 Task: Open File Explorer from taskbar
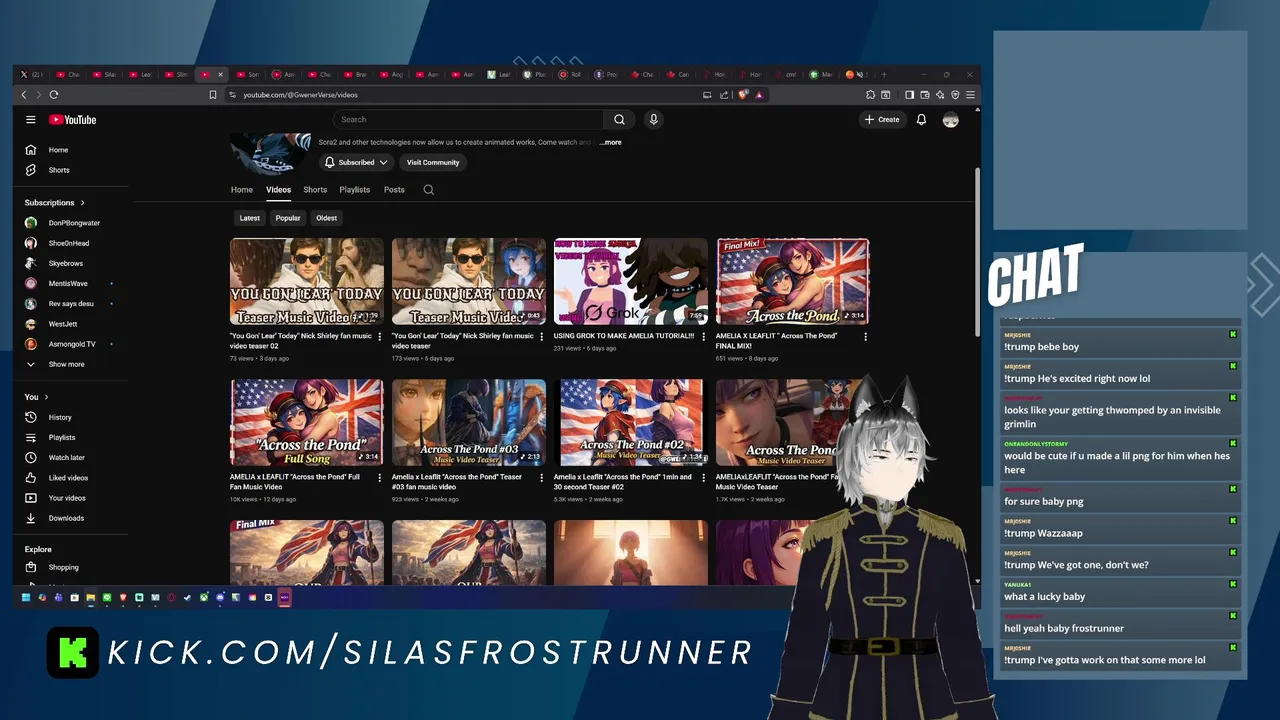(91, 597)
